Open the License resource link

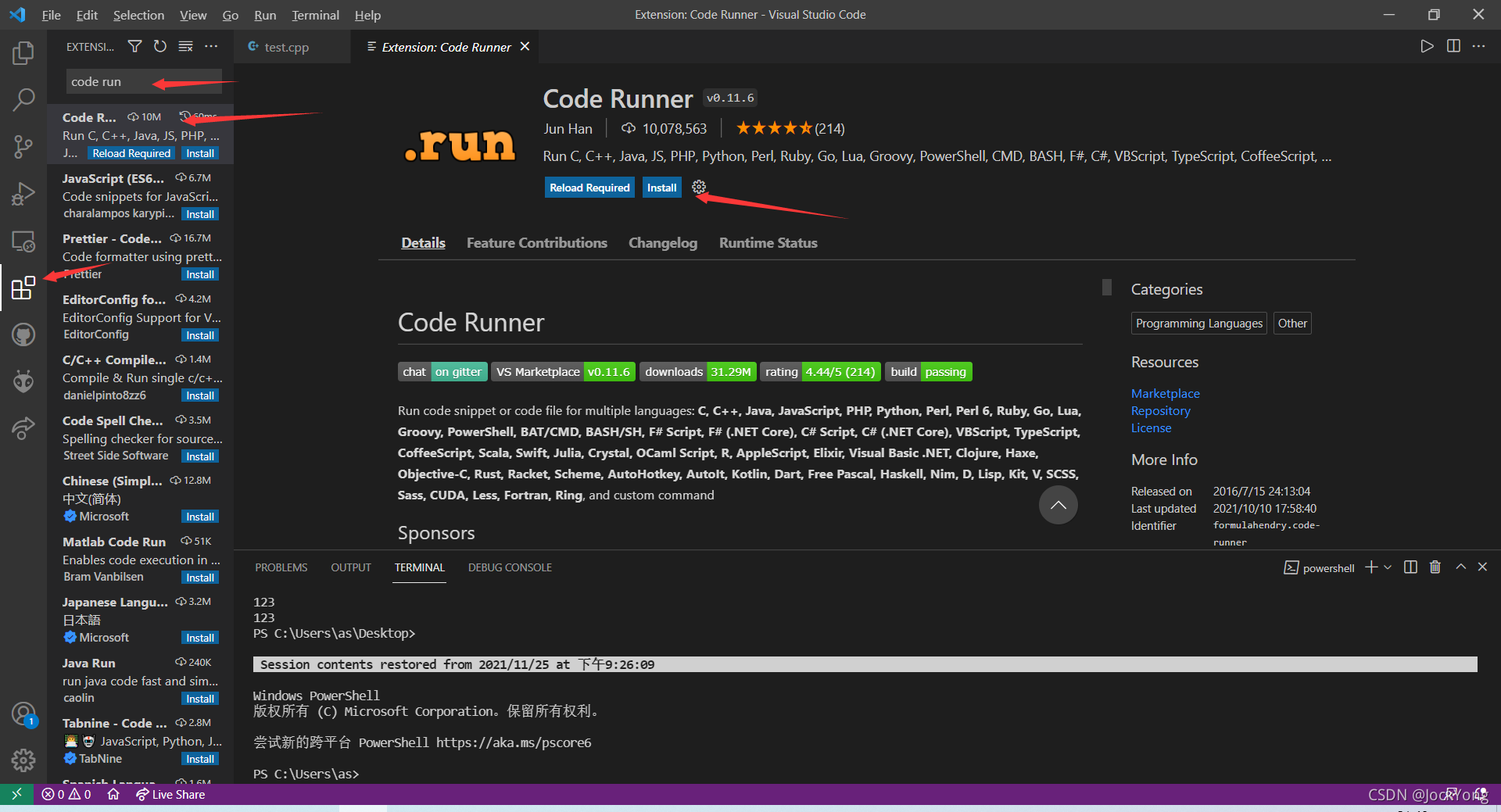[1151, 428]
